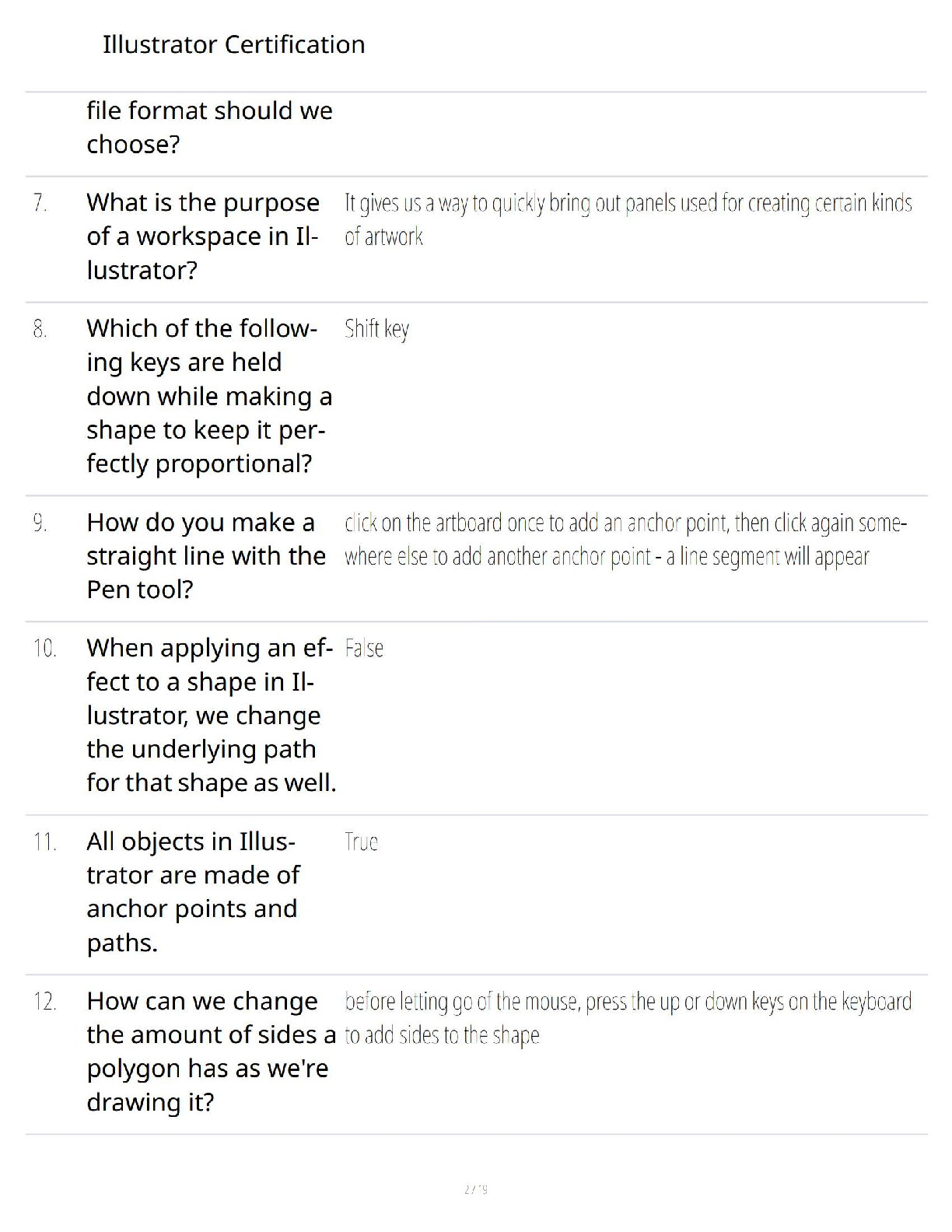
Task: Select the anchor points and paths statement
Action: [193, 891]
